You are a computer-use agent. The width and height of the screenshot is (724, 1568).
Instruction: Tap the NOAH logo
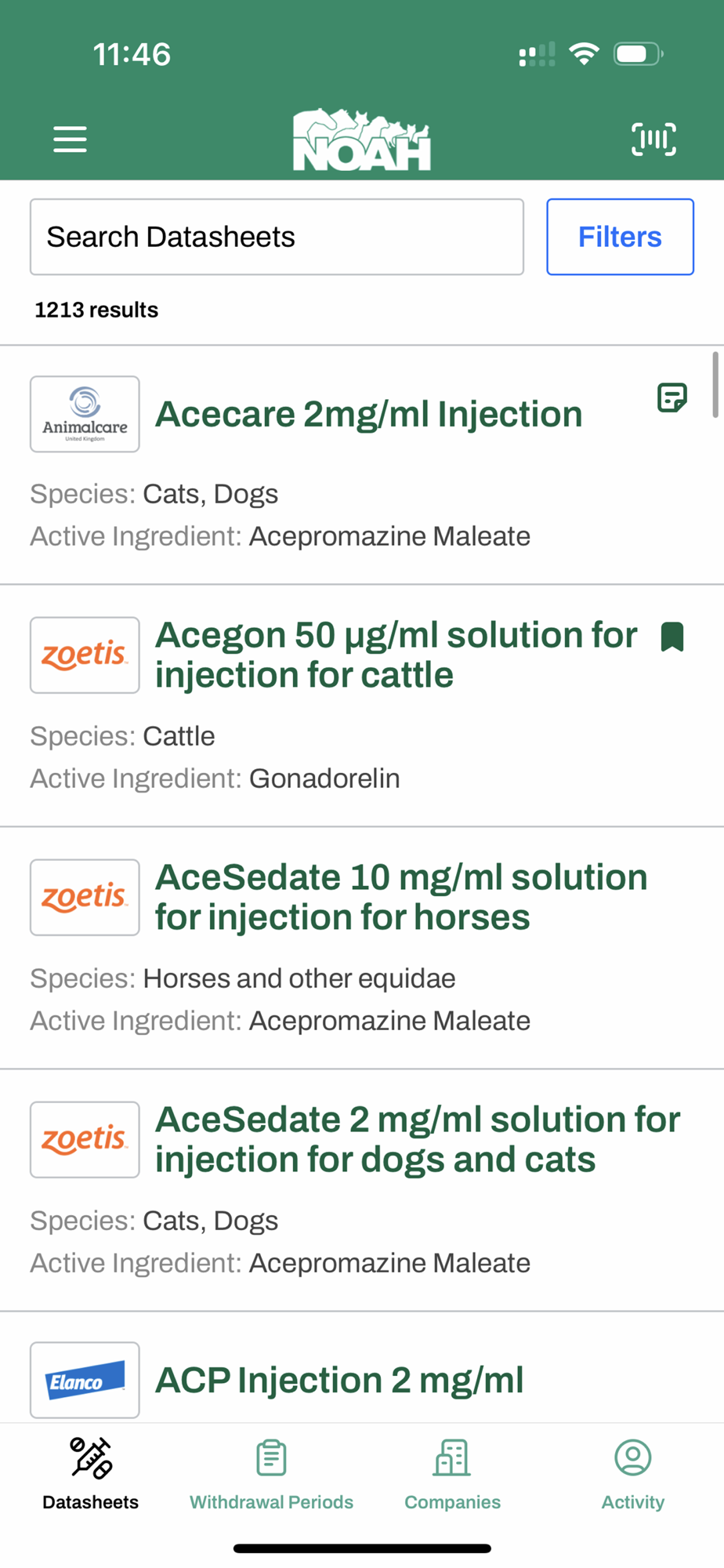pos(362,140)
